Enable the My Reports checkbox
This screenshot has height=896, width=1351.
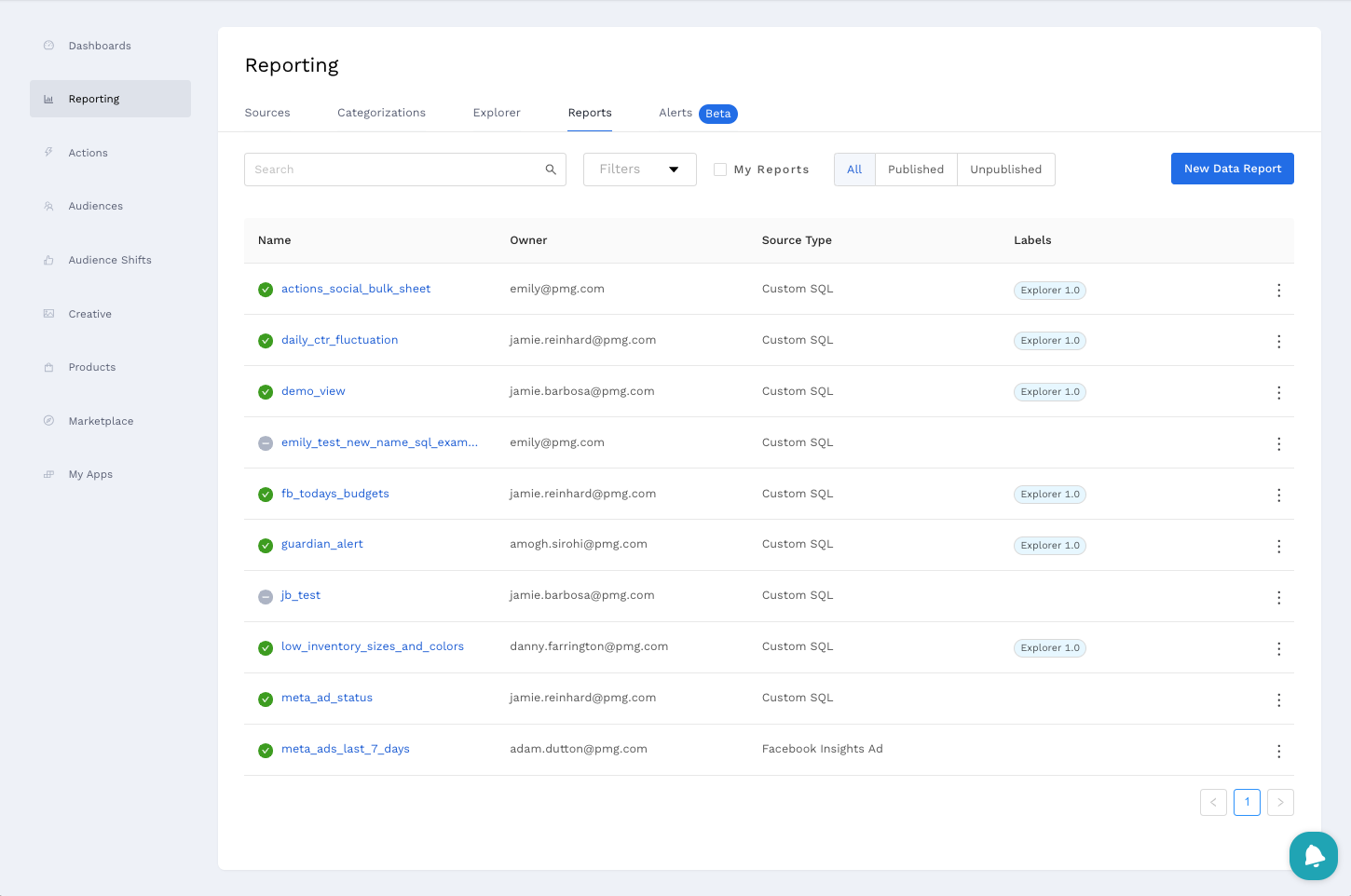click(x=720, y=170)
